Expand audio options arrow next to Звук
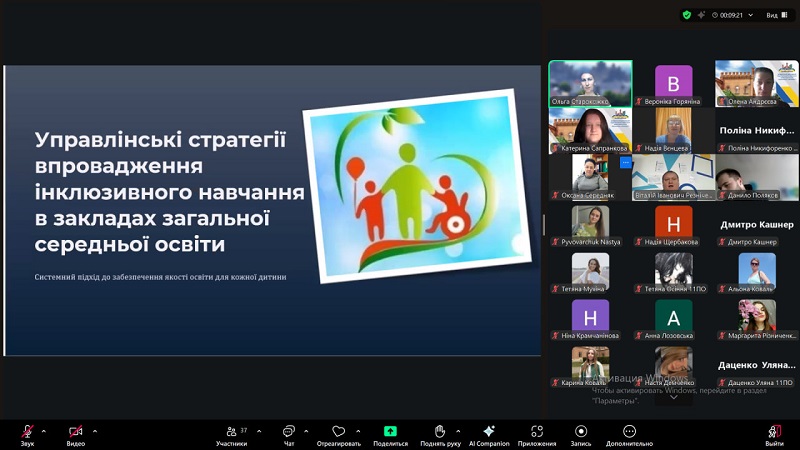The height and width of the screenshot is (450, 800). click(x=46, y=431)
